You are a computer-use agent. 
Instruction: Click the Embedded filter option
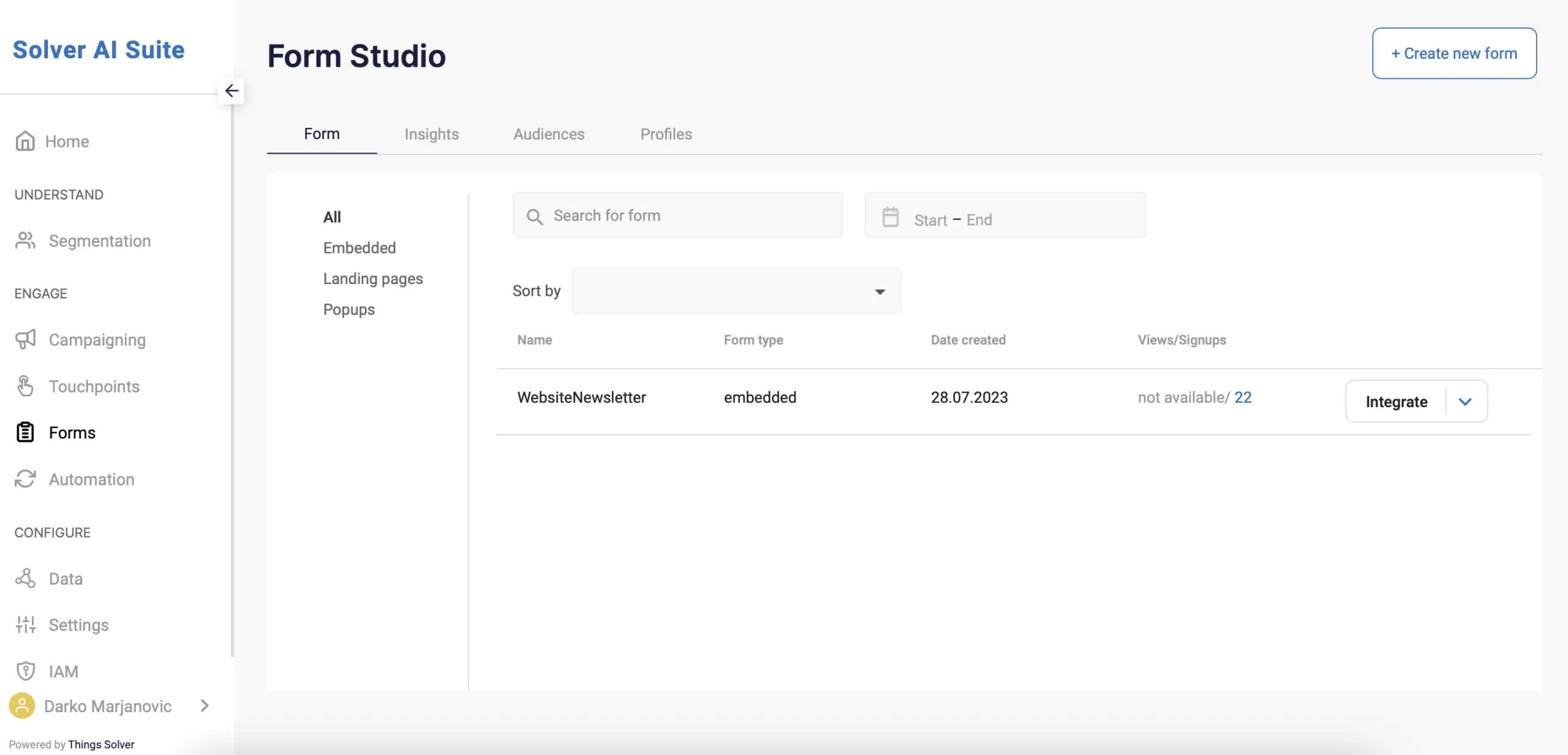click(359, 248)
